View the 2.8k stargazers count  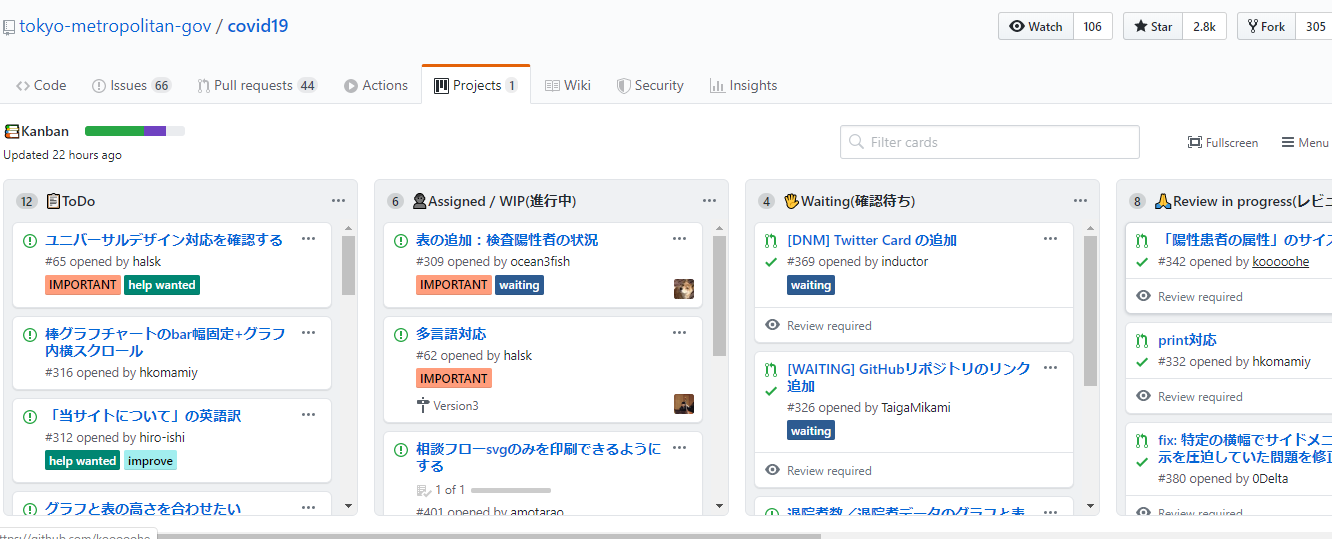pos(1204,27)
